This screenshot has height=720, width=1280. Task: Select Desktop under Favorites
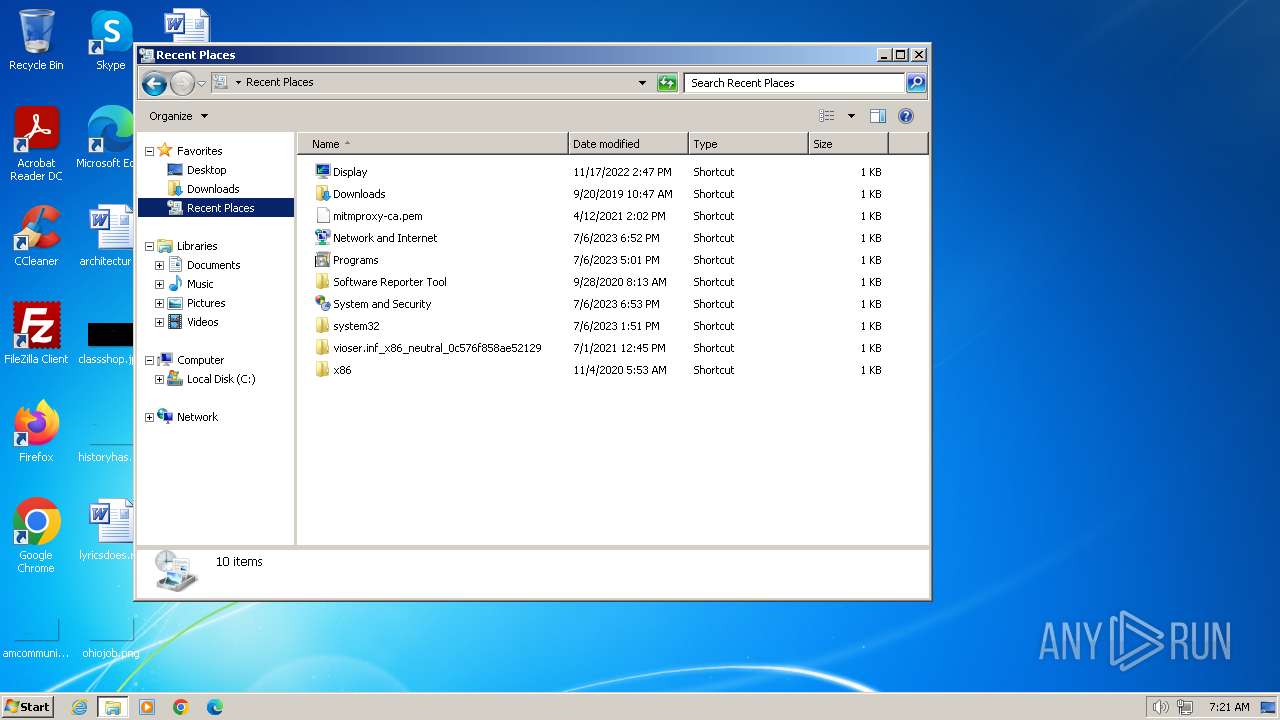(206, 170)
